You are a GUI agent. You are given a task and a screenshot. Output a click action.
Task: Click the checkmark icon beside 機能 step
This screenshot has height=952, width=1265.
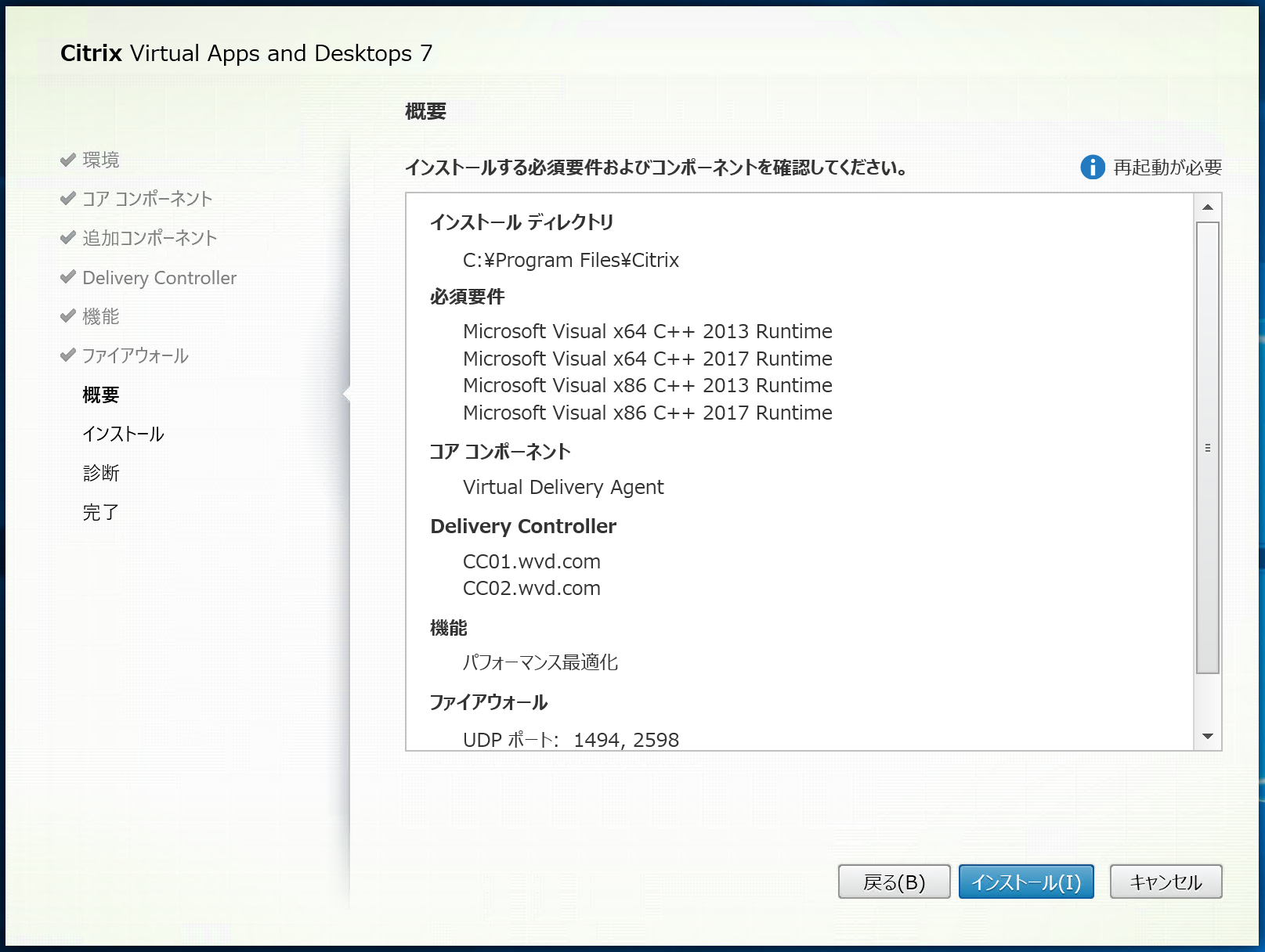pos(67,316)
